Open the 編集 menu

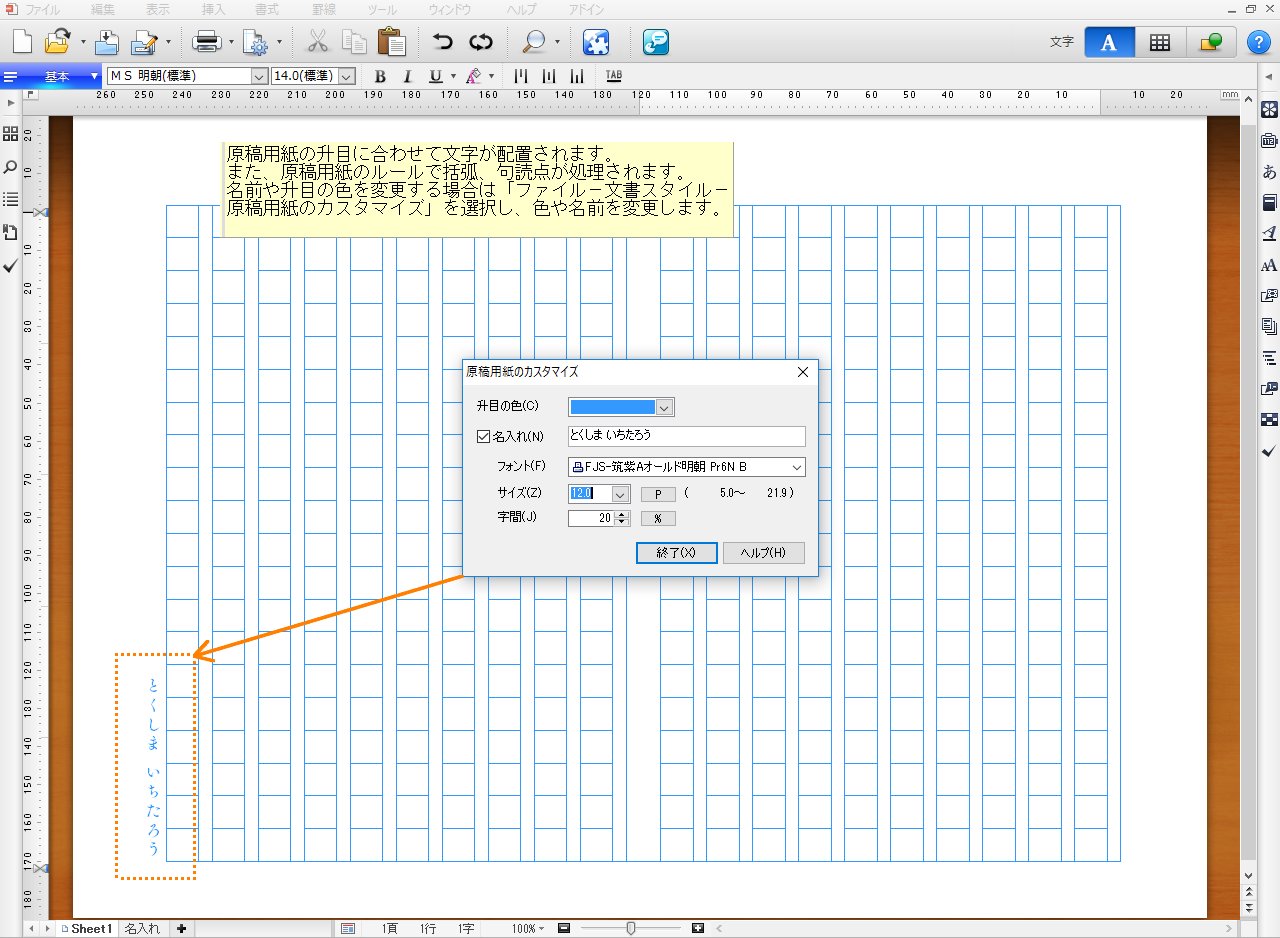102,8
